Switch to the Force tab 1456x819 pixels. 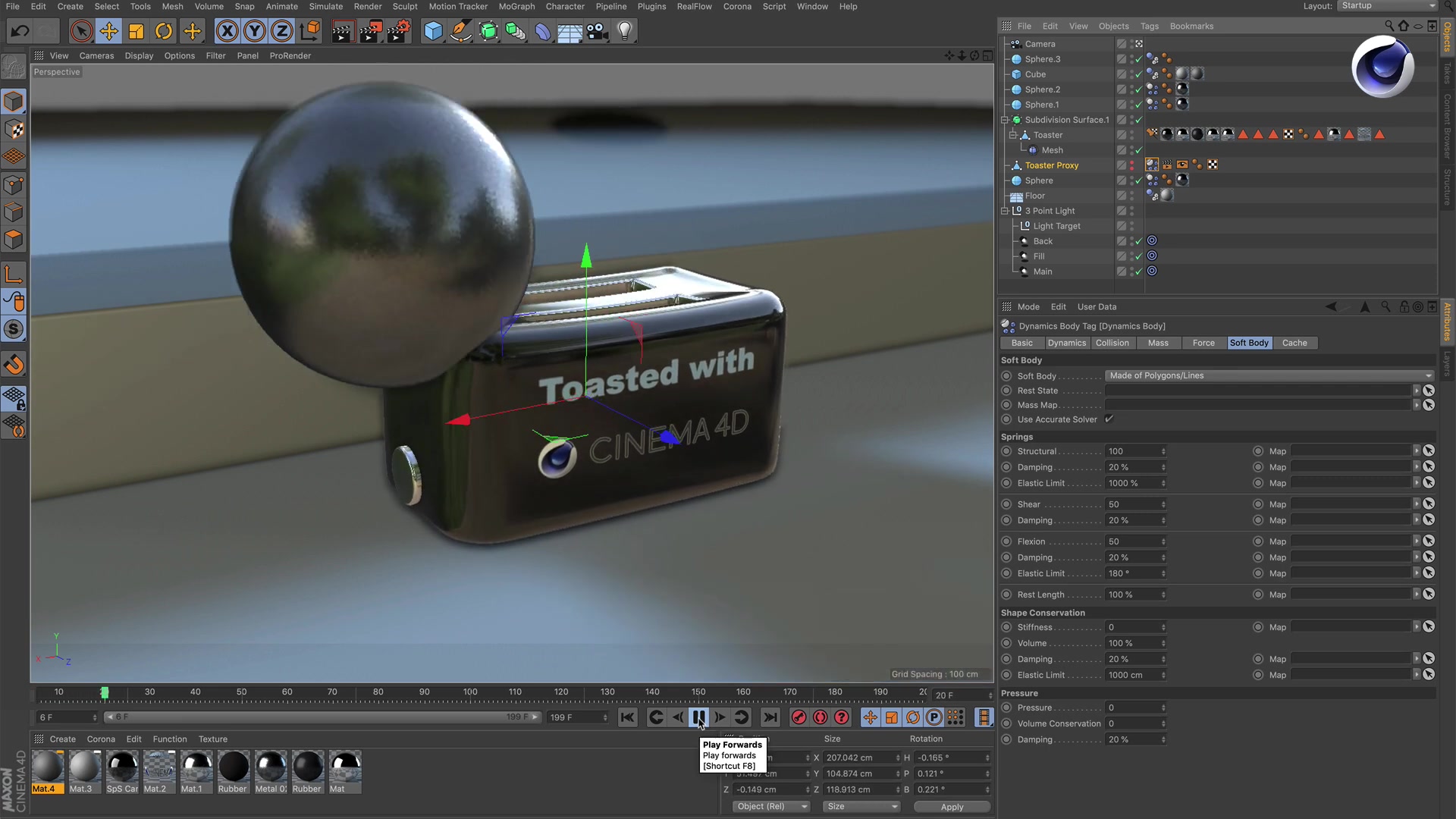click(1203, 343)
